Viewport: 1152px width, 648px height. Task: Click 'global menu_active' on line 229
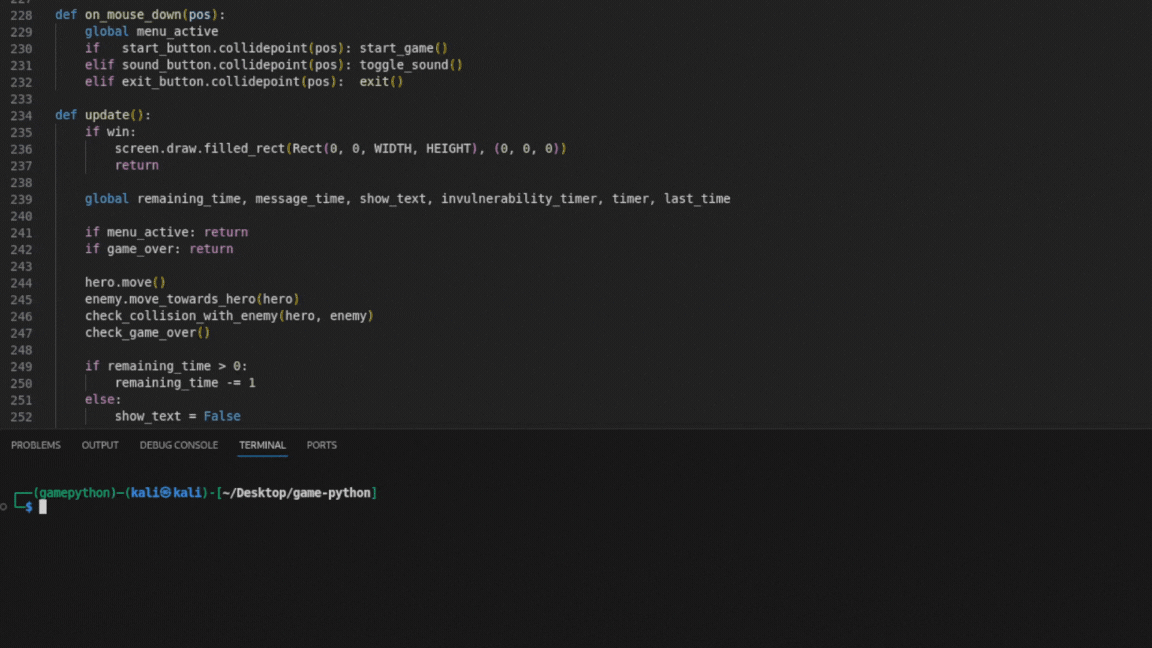point(151,32)
